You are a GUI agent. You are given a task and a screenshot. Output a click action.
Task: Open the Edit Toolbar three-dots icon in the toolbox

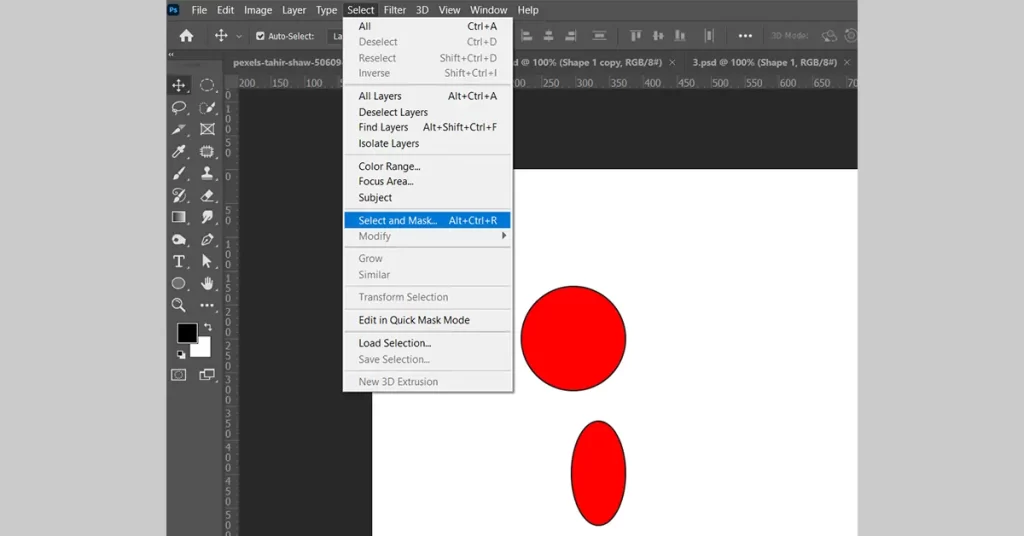point(207,305)
